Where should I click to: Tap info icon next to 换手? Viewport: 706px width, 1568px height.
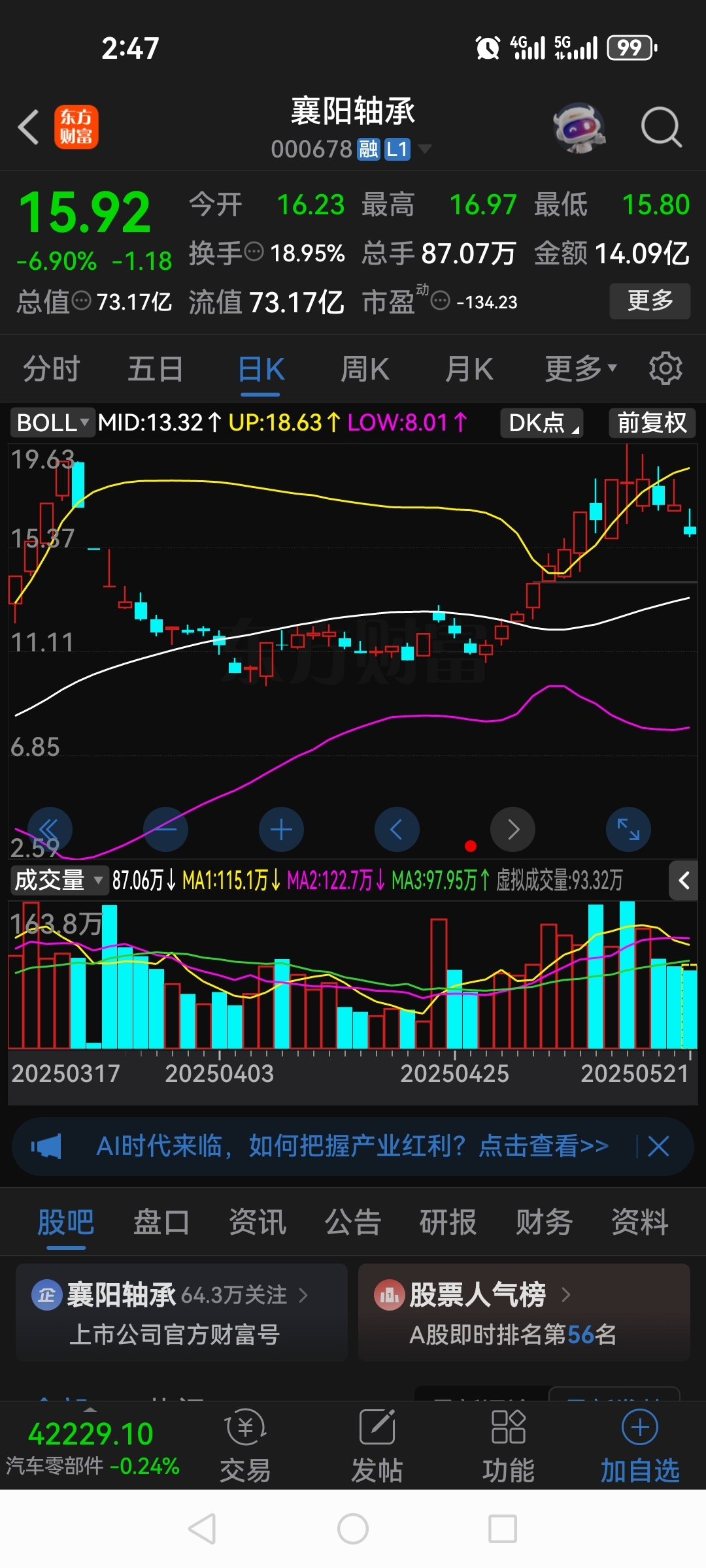pyautogui.click(x=254, y=251)
